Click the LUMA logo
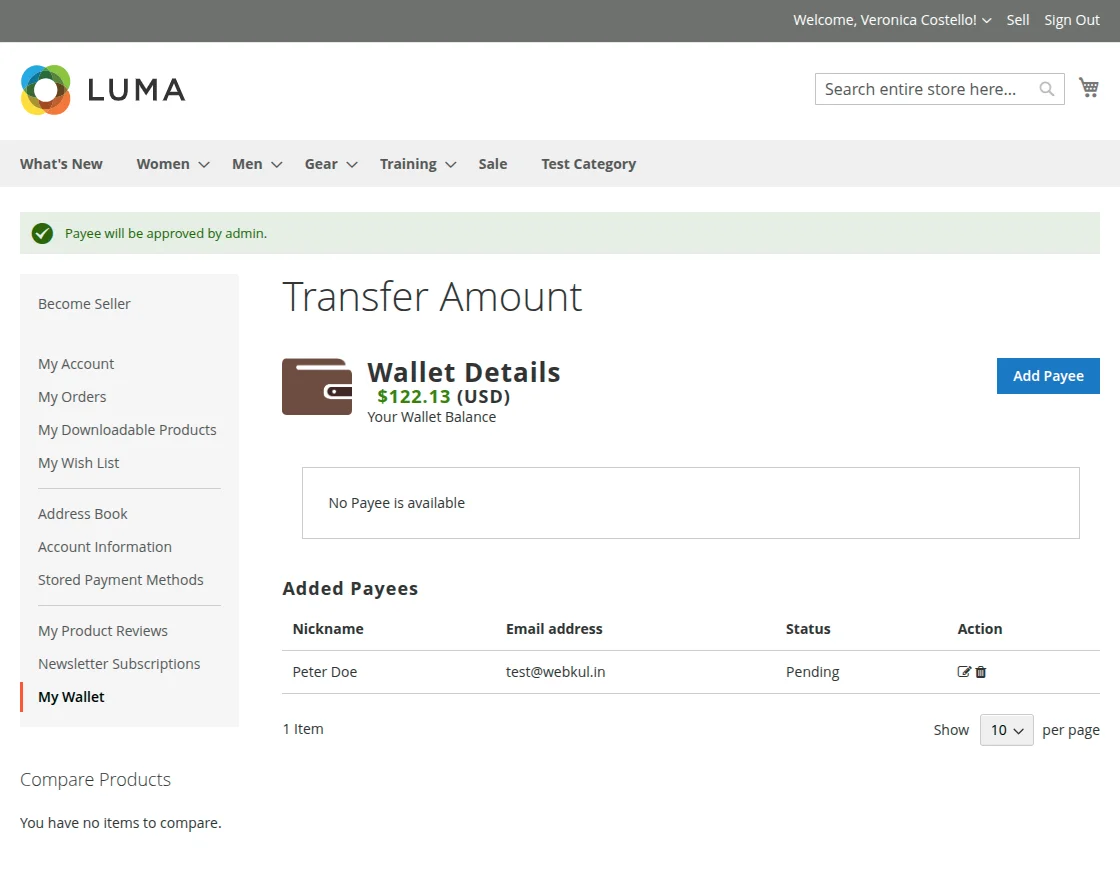The width and height of the screenshot is (1120, 880). [102, 89]
